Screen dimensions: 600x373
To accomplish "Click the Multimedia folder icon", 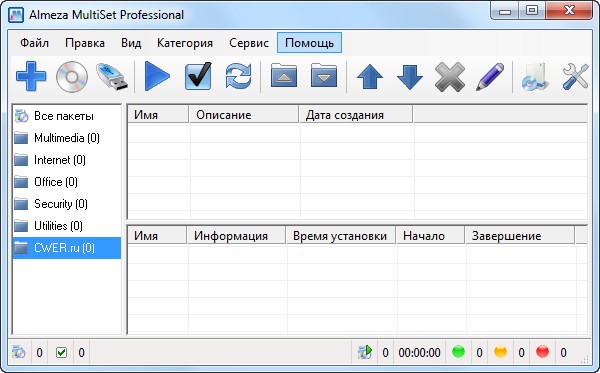I will click(21, 138).
